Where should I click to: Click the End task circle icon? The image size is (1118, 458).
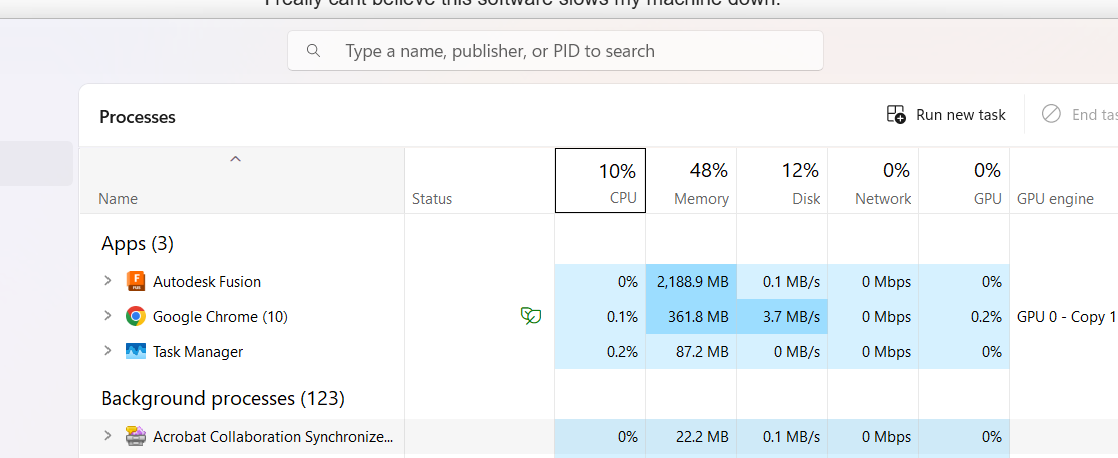(x=1051, y=114)
